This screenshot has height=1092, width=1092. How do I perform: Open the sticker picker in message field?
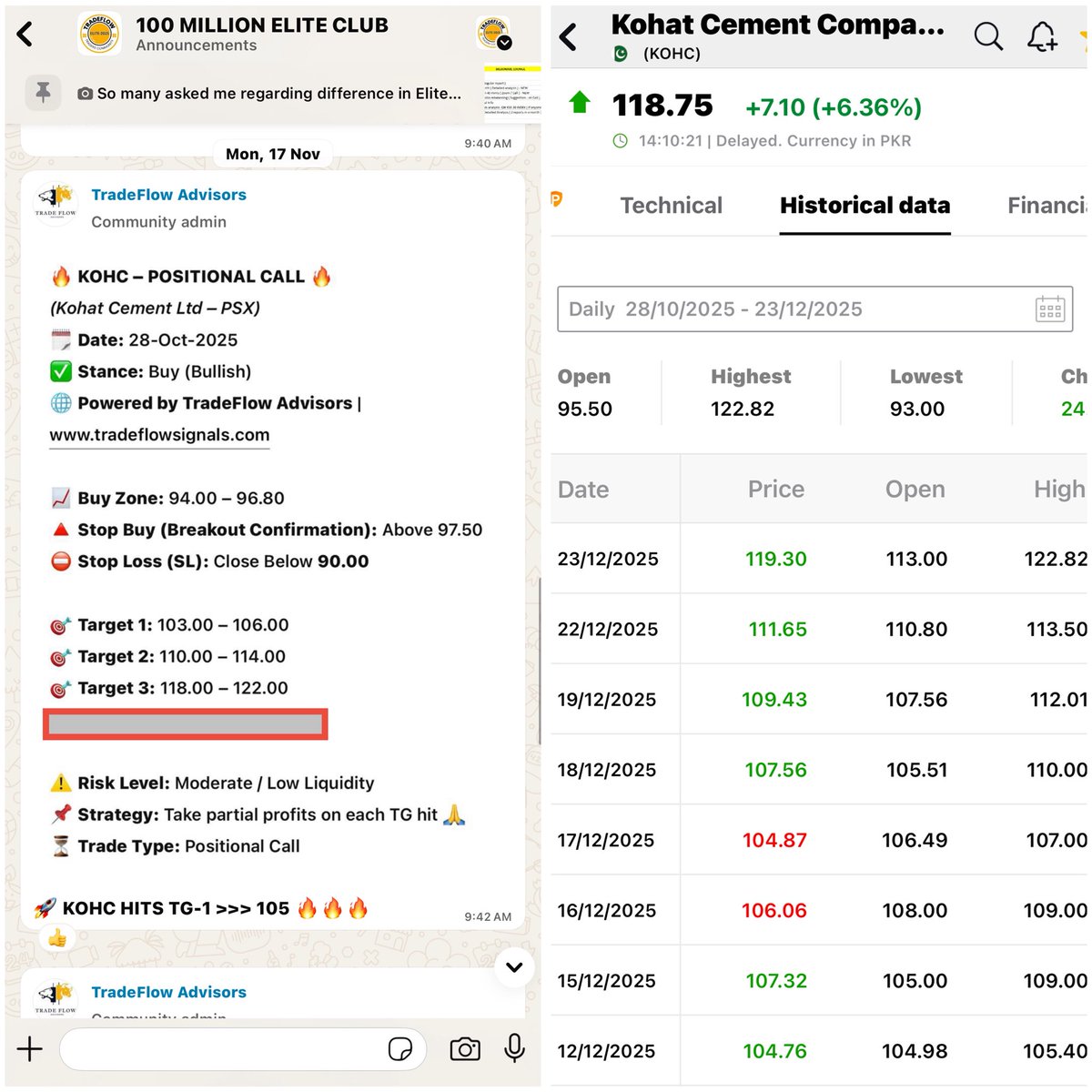400,1049
